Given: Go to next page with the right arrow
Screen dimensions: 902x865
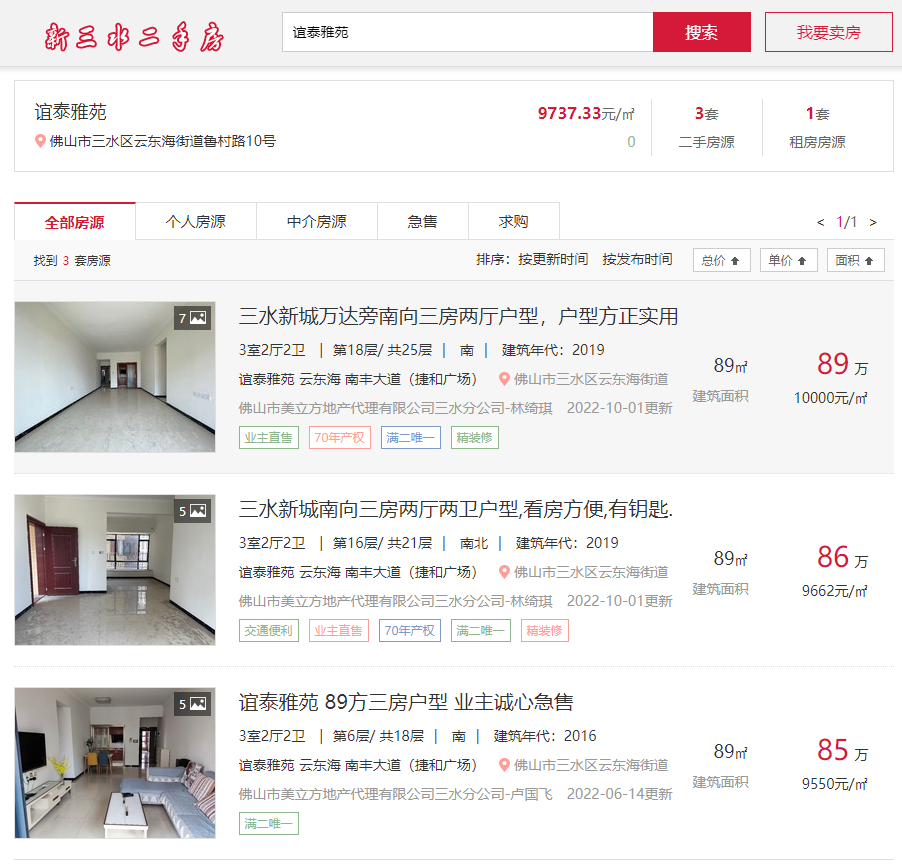Looking at the screenshot, I should 873,222.
